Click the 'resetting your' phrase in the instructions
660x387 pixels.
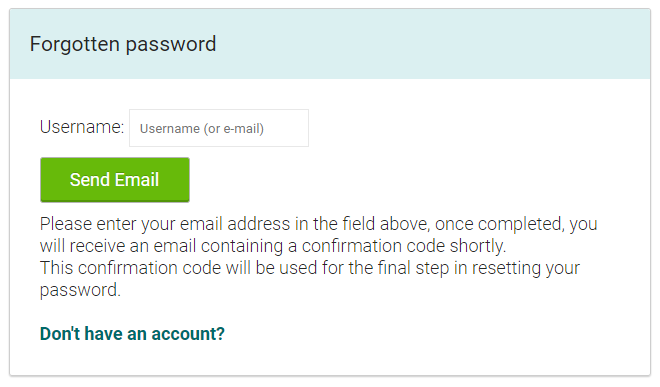pyautogui.click(x=526, y=268)
